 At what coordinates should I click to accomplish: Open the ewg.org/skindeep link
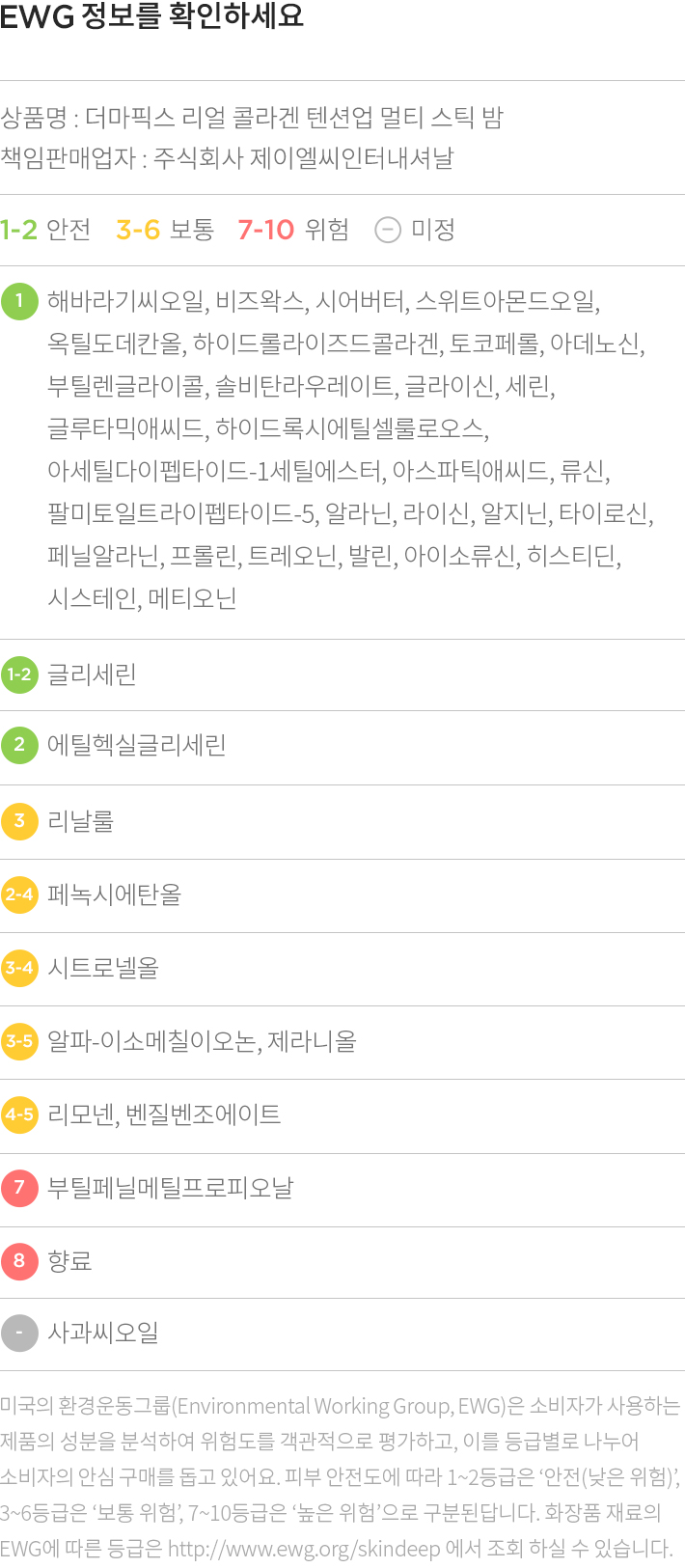304,1549
